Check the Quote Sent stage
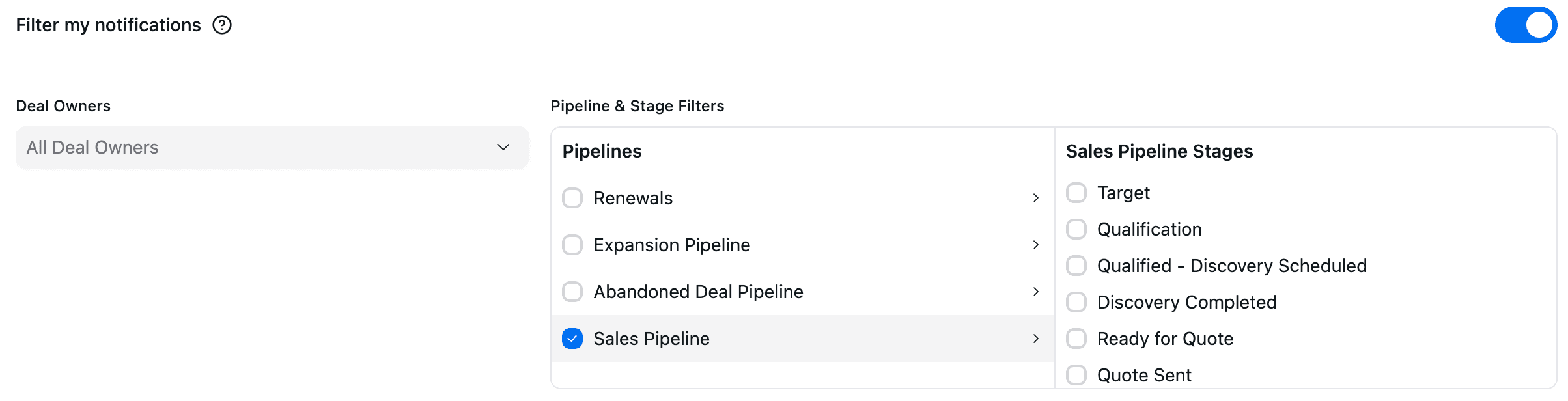The image size is (1568, 401). click(x=1076, y=375)
